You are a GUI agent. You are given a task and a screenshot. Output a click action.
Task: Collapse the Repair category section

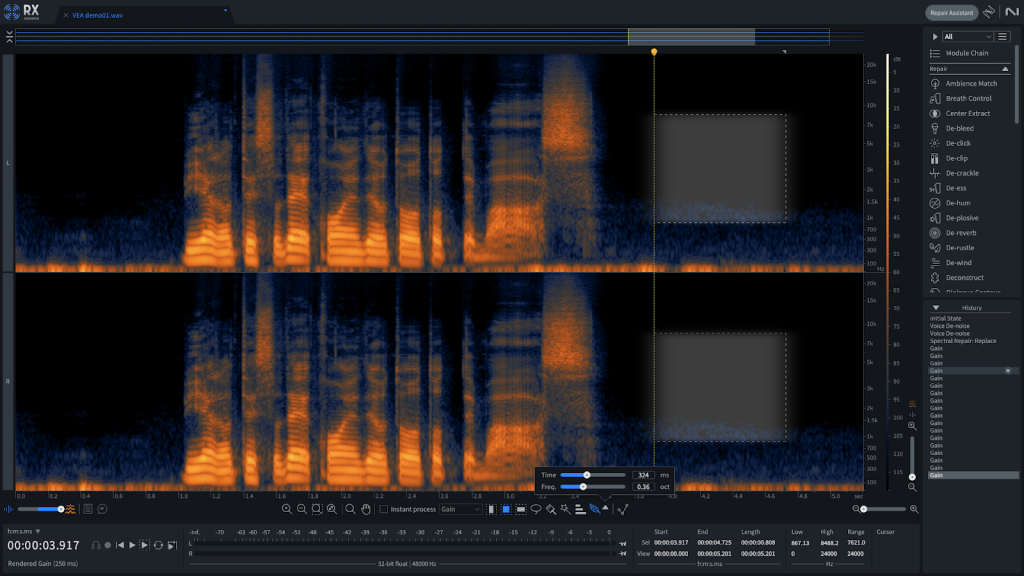tap(1005, 68)
